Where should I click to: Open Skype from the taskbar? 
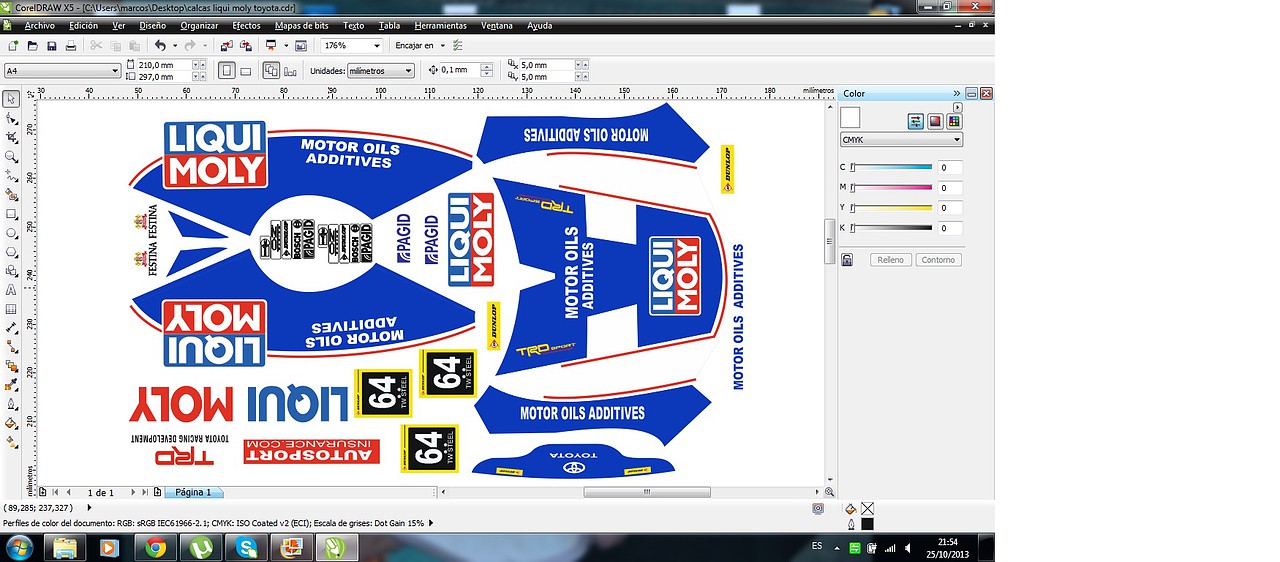pos(246,548)
